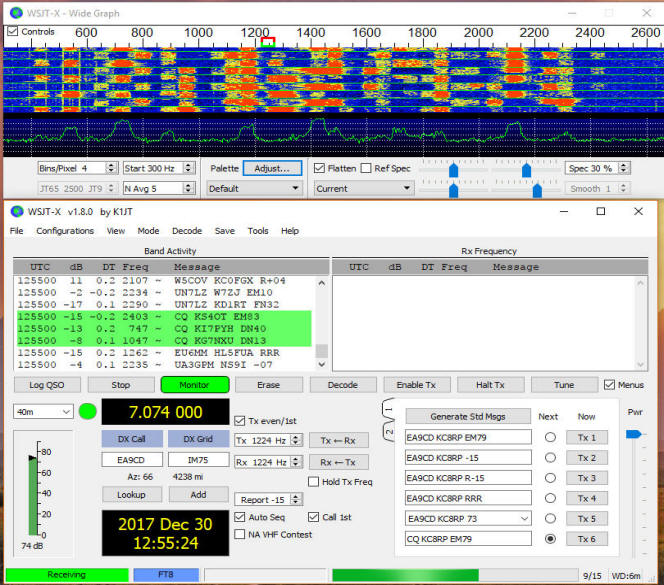Open the Configurations menu
The height and width of the screenshot is (585, 664).
[x=65, y=231]
